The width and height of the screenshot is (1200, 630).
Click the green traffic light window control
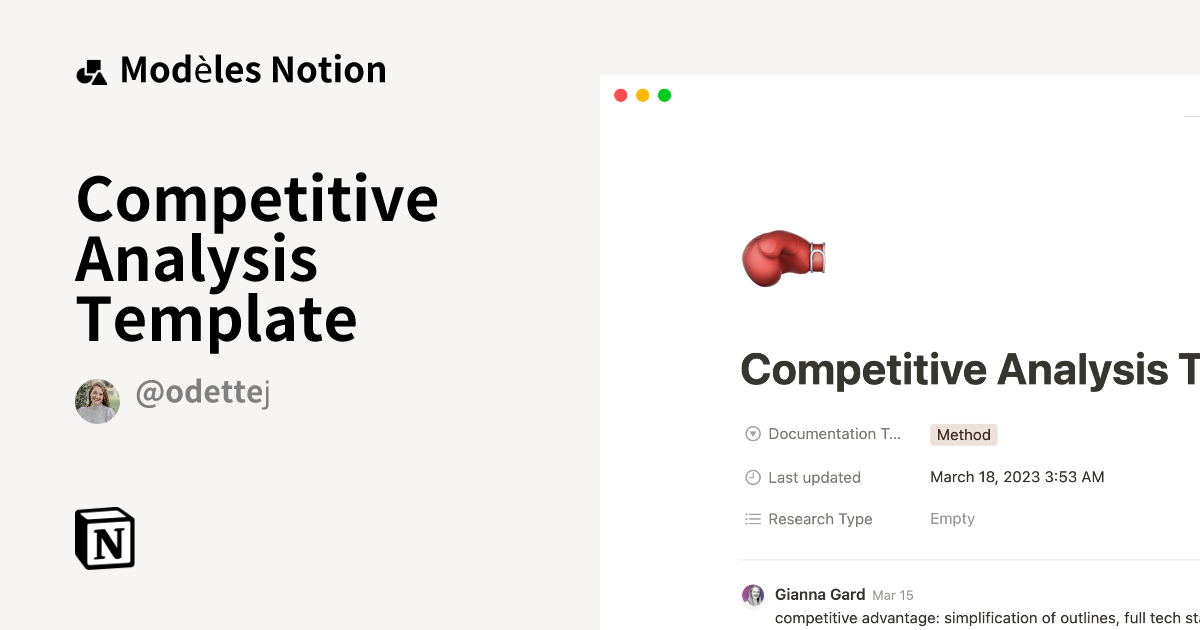pyautogui.click(x=664, y=95)
